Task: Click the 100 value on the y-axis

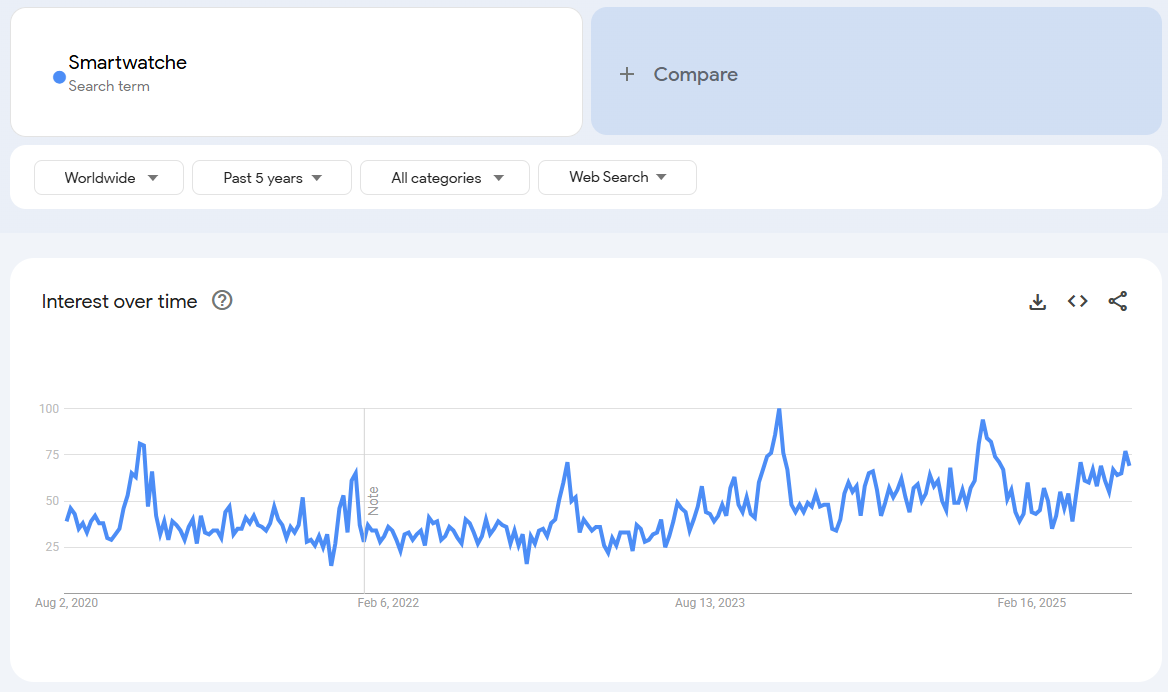Action: click(49, 409)
